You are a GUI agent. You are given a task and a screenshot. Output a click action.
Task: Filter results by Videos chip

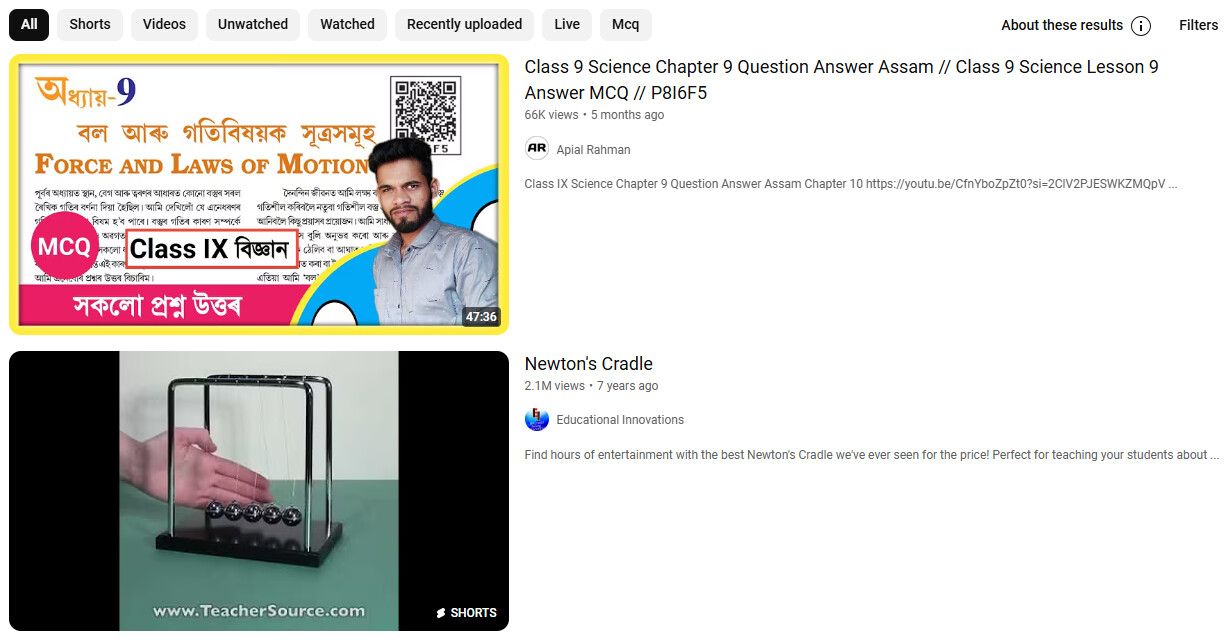click(164, 24)
